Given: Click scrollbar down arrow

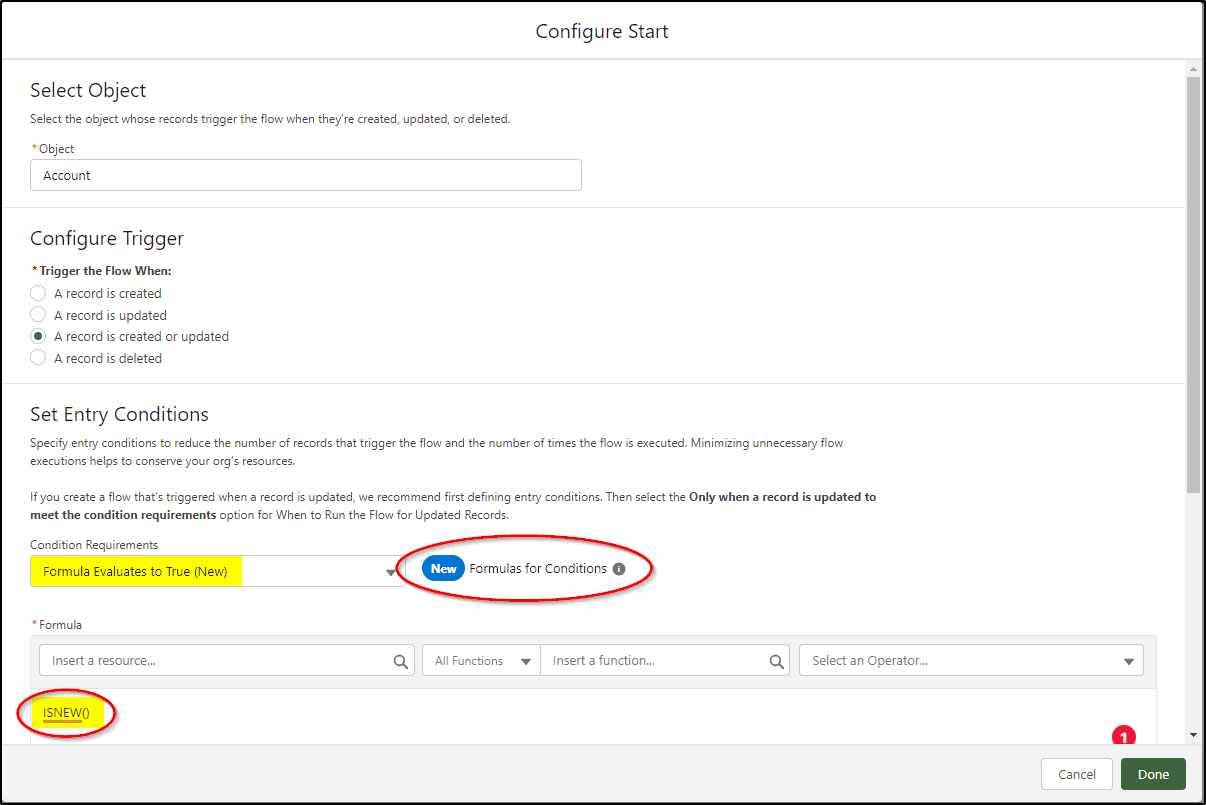Looking at the screenshot, I should pos(1193,735).
